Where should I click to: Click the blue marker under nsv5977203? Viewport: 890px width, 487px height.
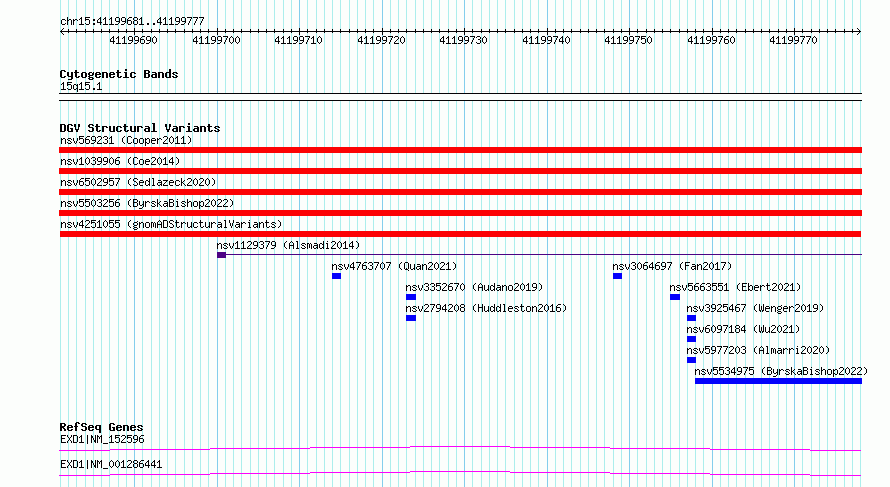[x=691, y=360]
